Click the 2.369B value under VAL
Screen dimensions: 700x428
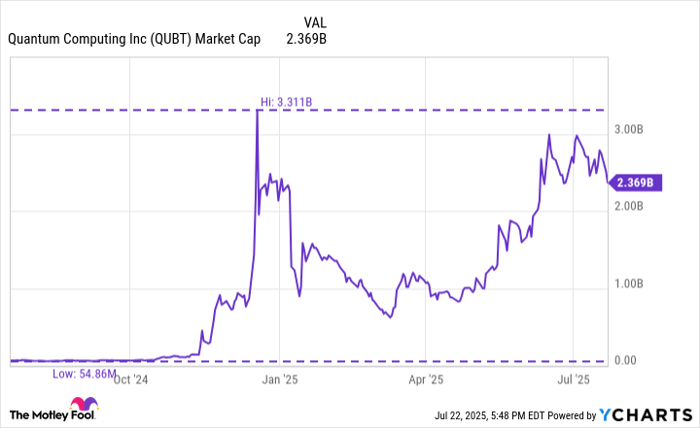[307, 40]
